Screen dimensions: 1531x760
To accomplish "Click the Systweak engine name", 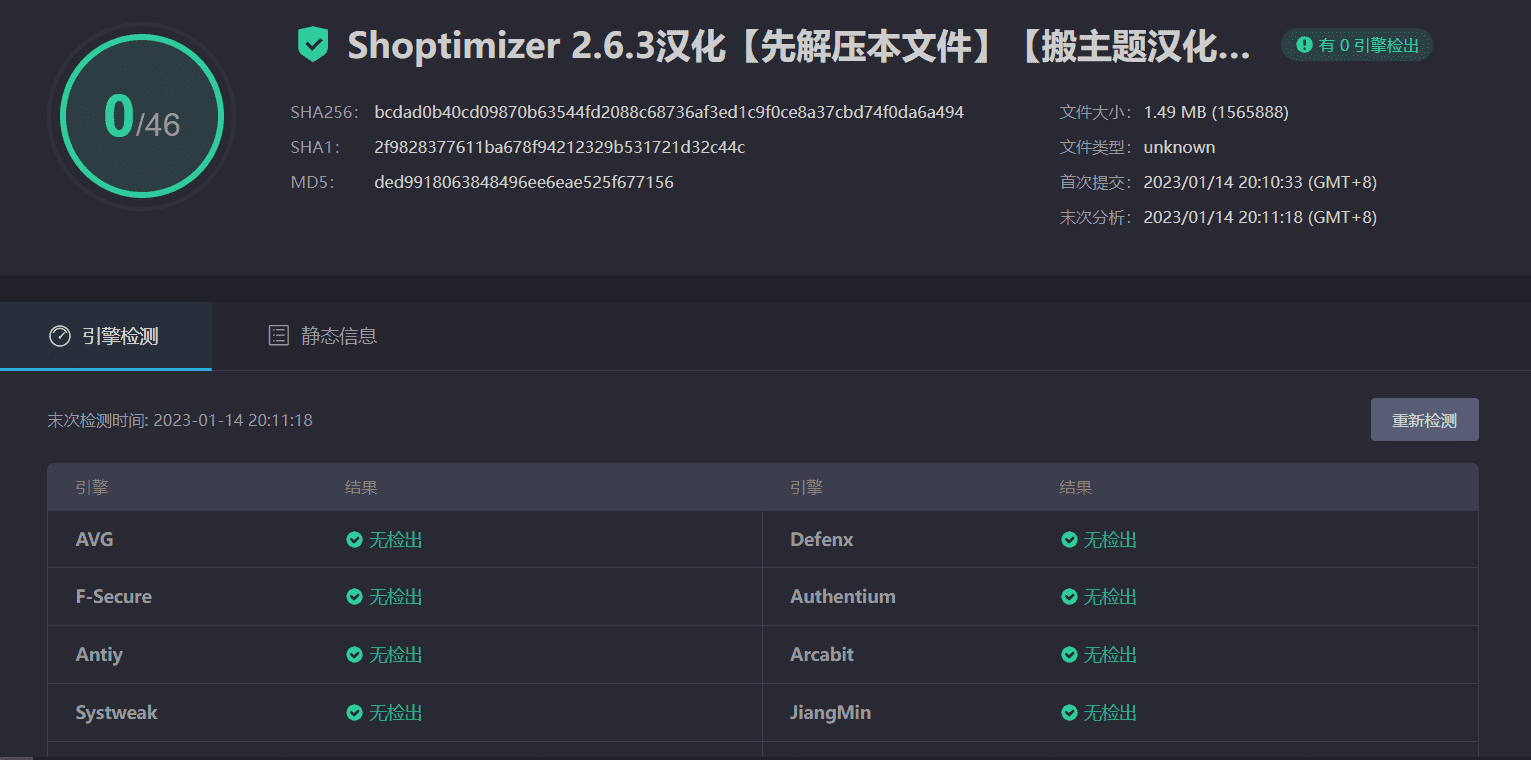I will pyautogui.click(x=117, y=713).
